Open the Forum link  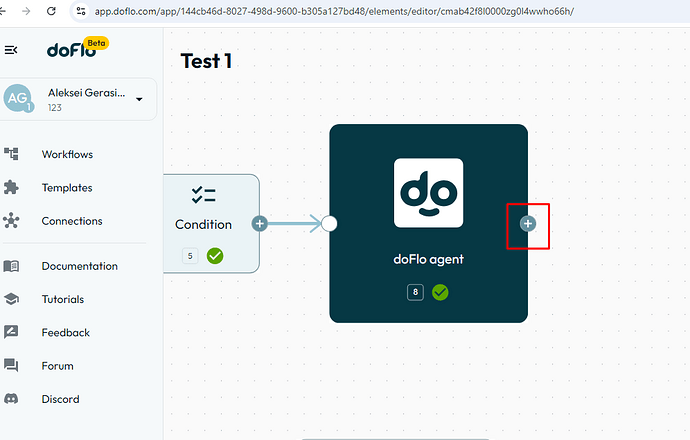point(57,366)
